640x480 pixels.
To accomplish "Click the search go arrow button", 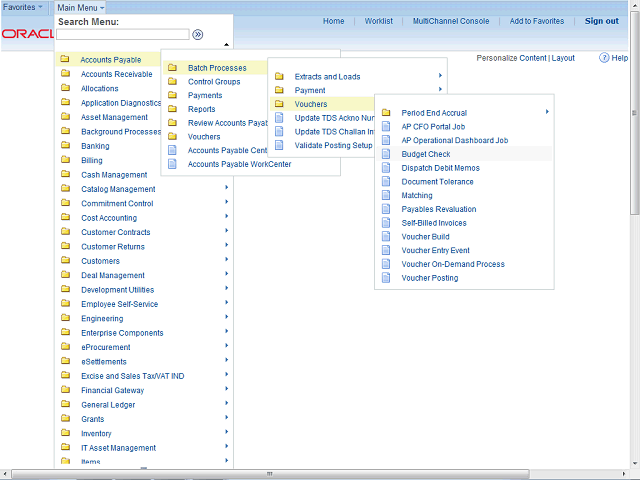I will click(x=198, y=34).
